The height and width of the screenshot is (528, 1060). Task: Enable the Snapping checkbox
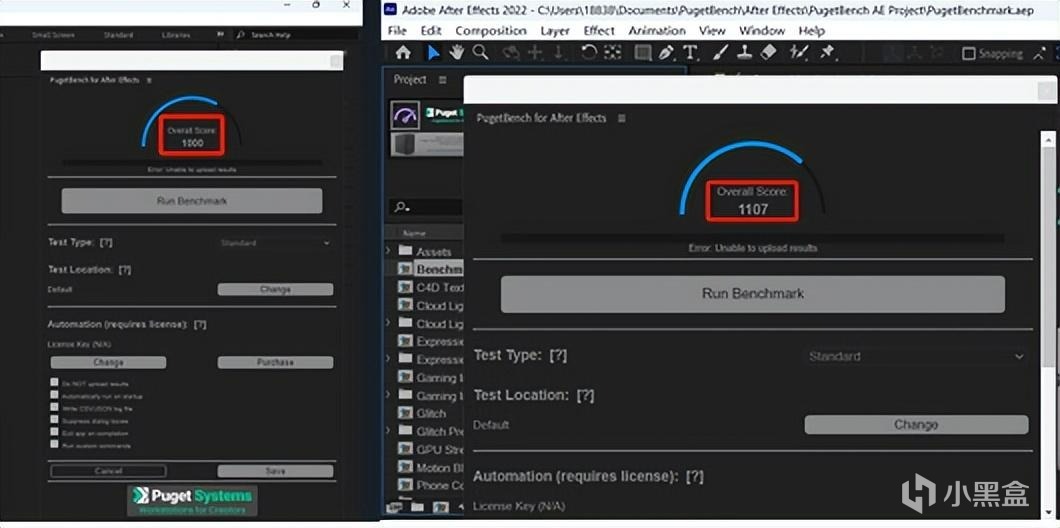[968, 53]
